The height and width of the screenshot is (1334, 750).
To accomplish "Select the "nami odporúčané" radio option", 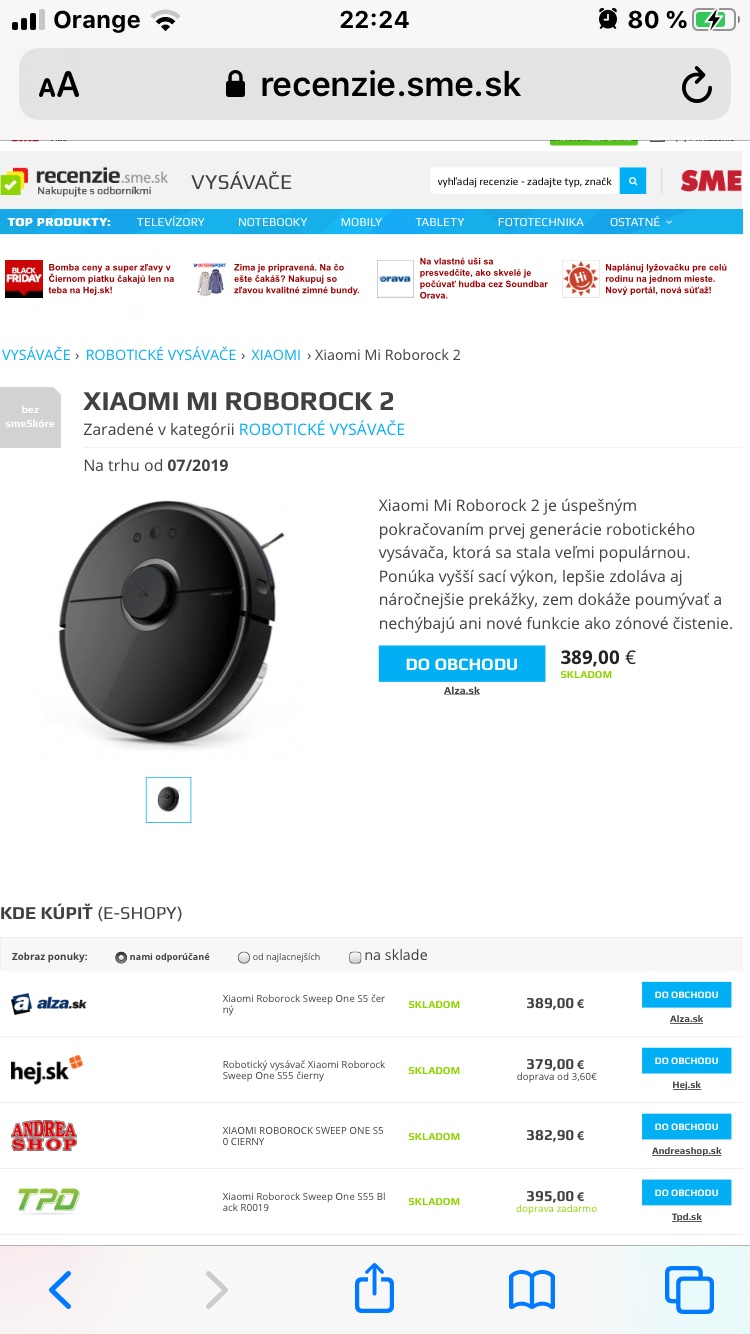I will (121, 957).
